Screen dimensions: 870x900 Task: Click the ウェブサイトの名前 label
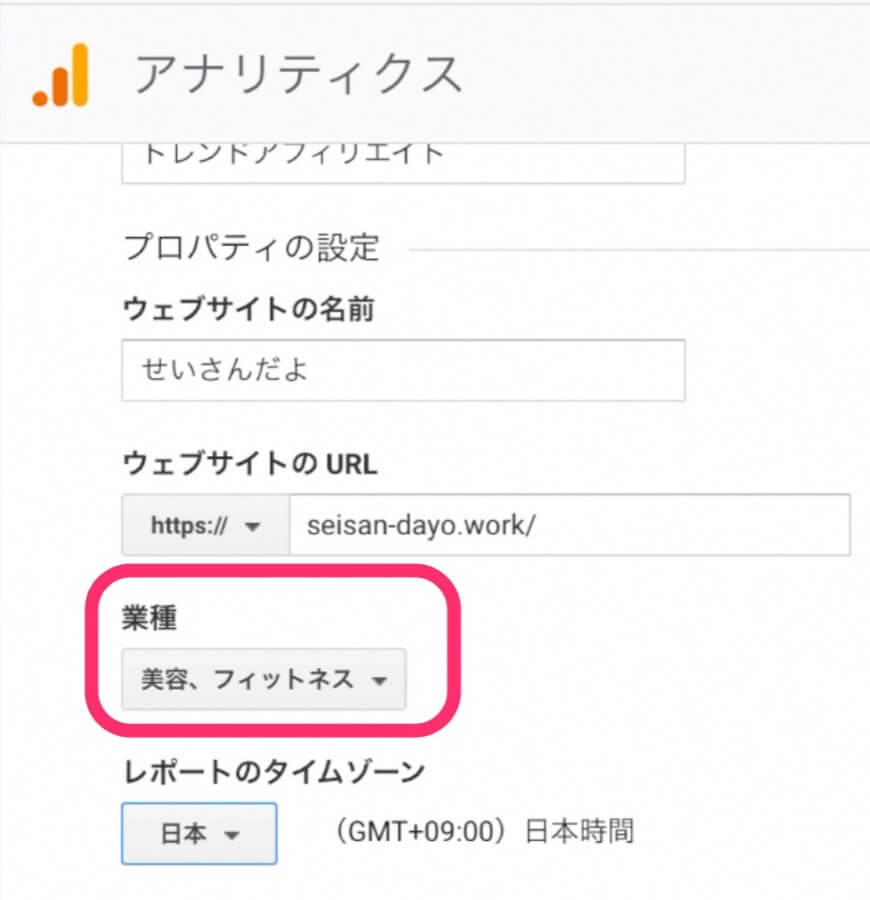248,310
